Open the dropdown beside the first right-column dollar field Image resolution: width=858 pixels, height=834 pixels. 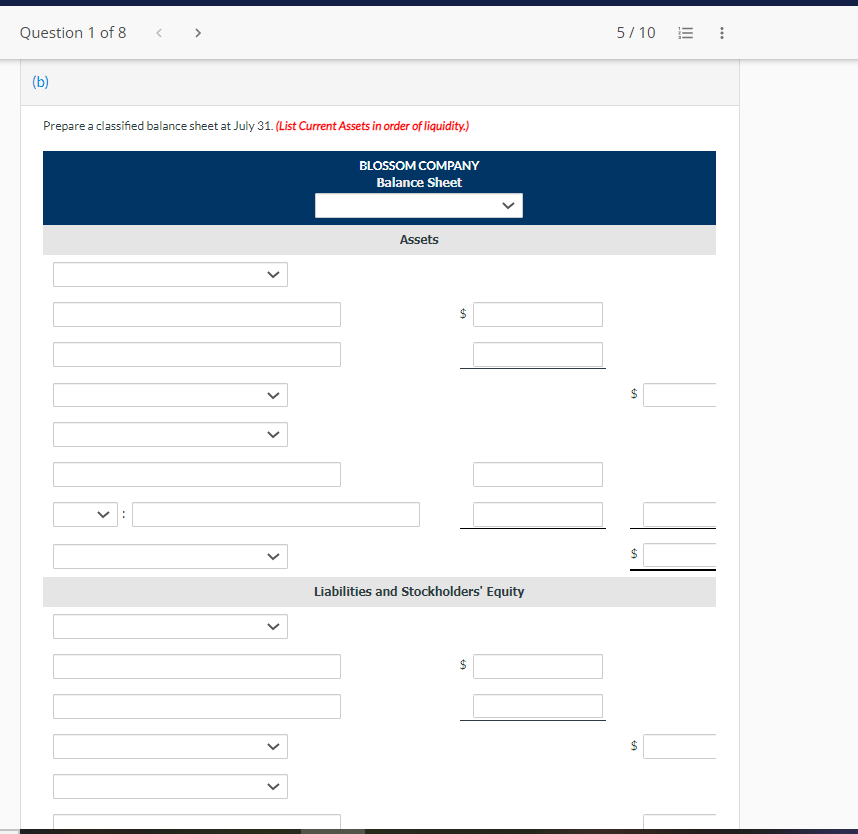pos(170,395)
